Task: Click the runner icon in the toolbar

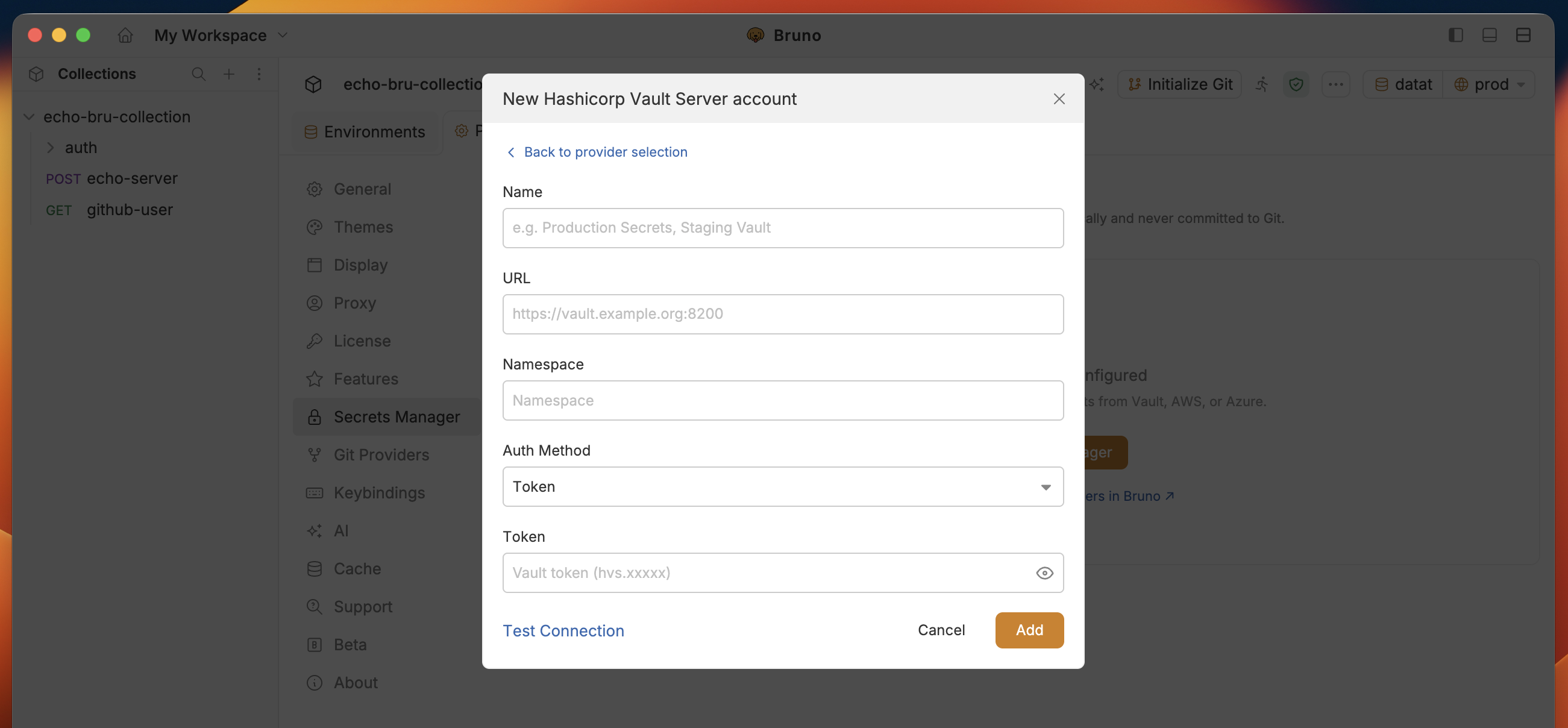Action: 1262,84
